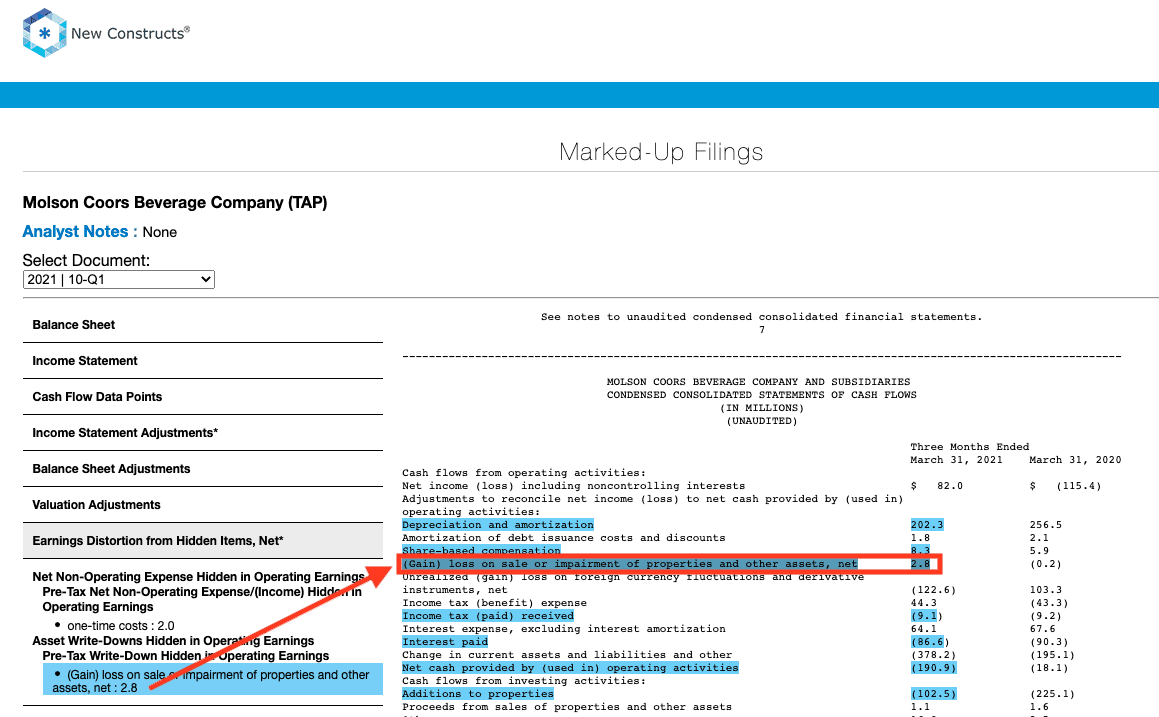
Task: Open Balance Sheet Adjustments section
Action: tap(111, 469)
